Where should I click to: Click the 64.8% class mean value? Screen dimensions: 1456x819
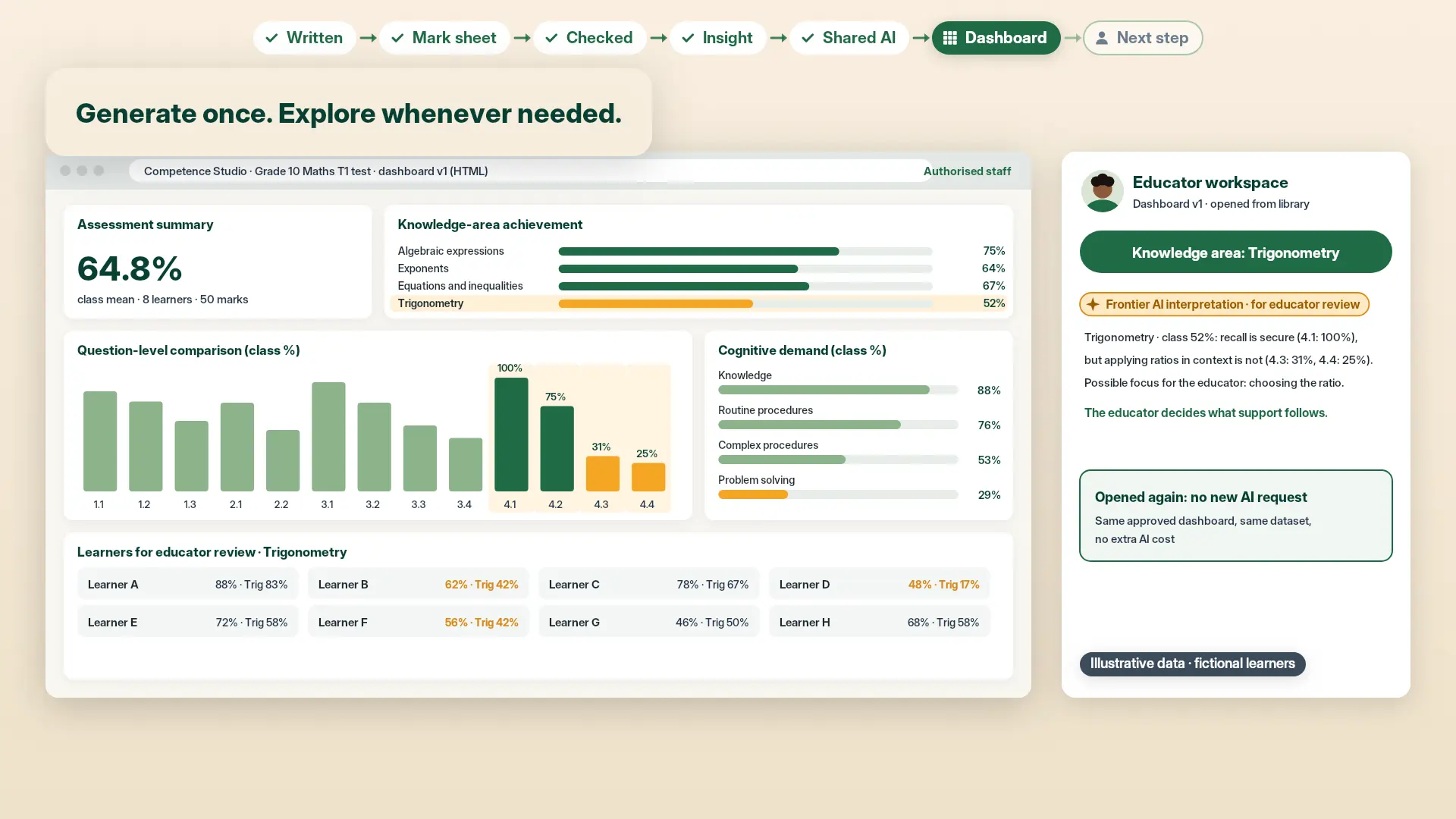coord(130,268)
